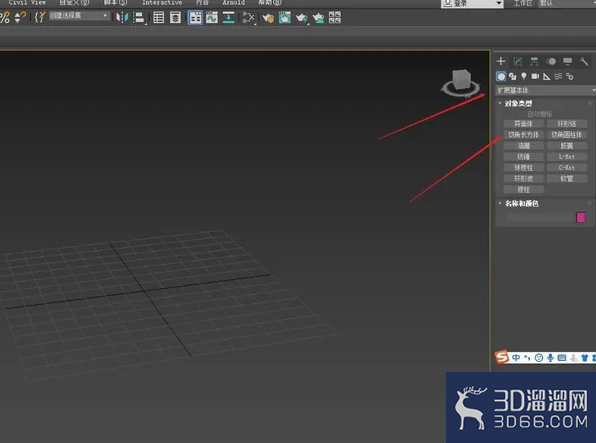Open the 登录 sign-in dropdown
This screenshot has width=596, height=443.
(x=472, y=3)
